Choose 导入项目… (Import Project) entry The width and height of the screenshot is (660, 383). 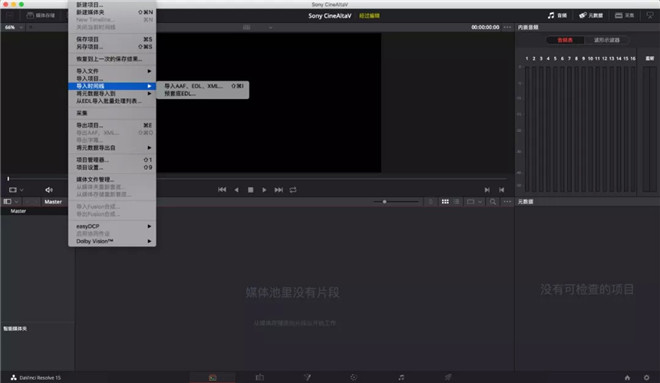112,79
